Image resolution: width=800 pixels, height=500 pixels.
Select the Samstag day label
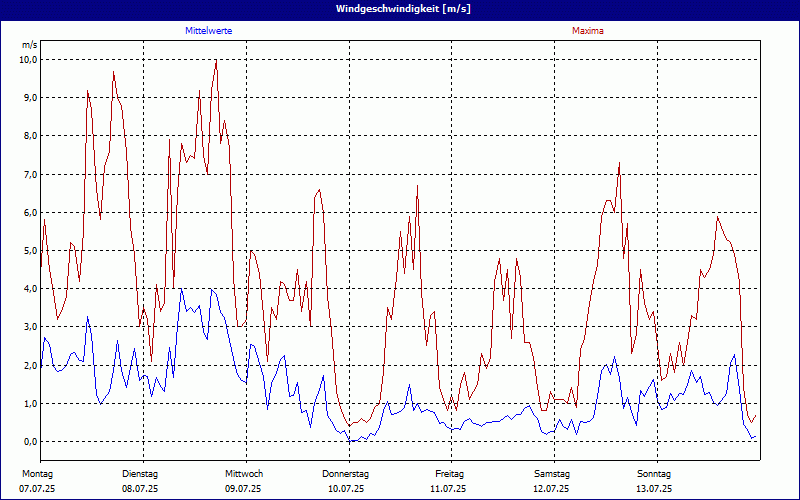click(552, 473)
